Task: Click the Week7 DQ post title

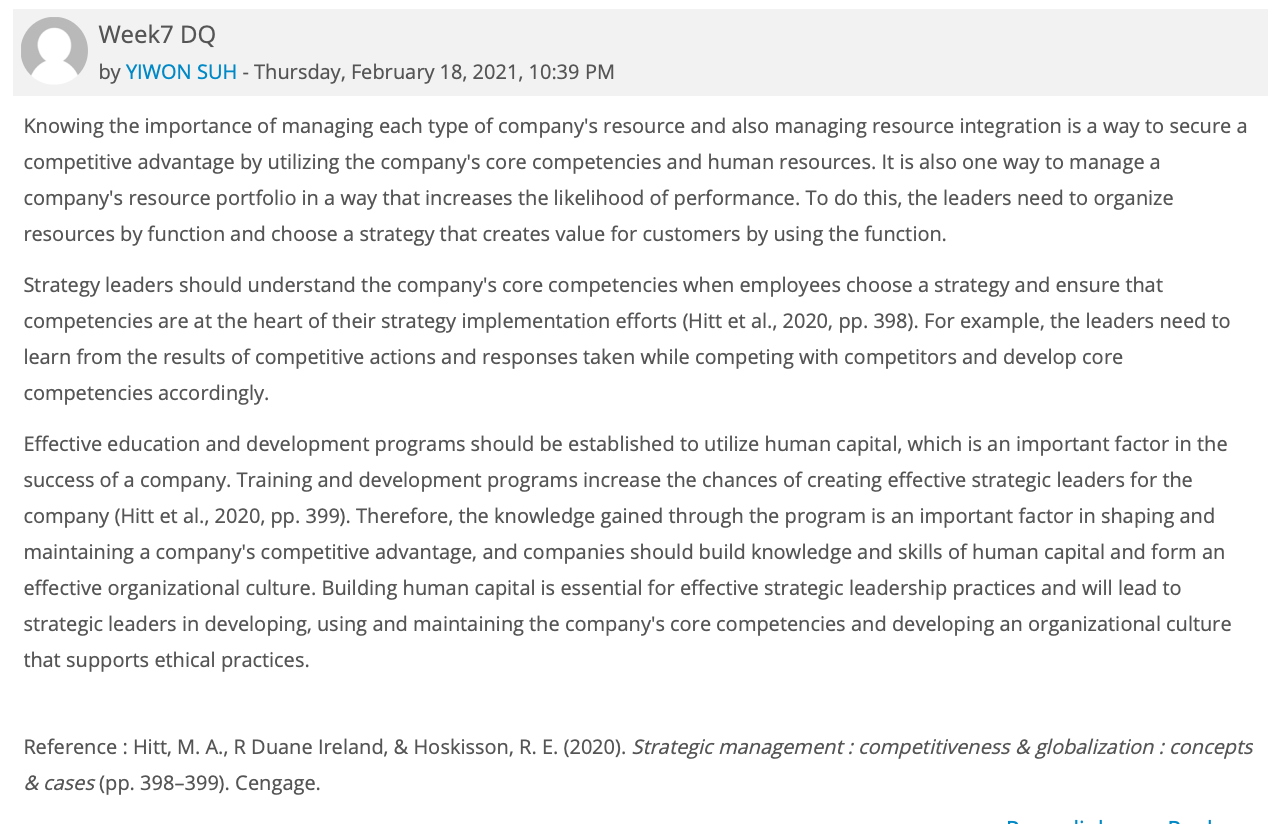Action: (x=157, y=34)
